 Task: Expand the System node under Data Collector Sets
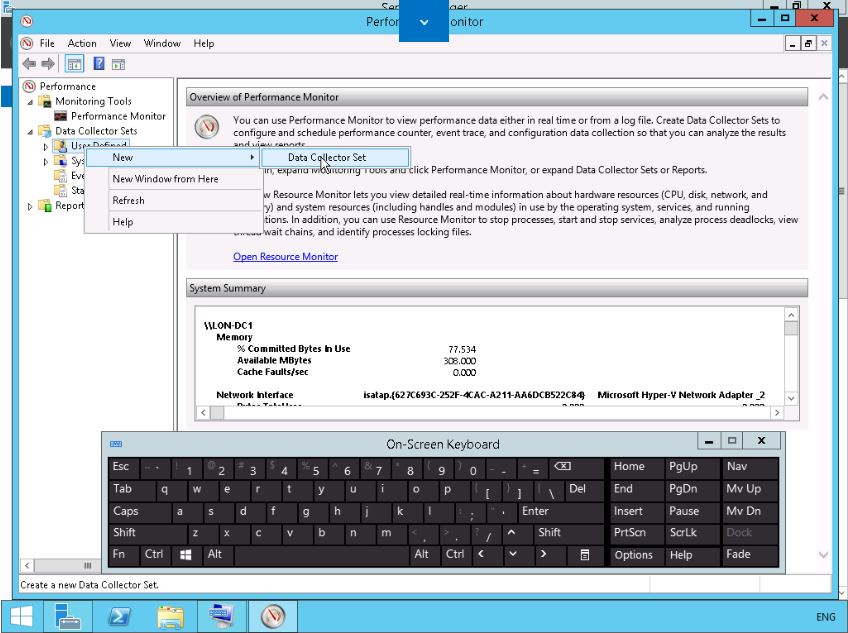[x=46, y=161]
